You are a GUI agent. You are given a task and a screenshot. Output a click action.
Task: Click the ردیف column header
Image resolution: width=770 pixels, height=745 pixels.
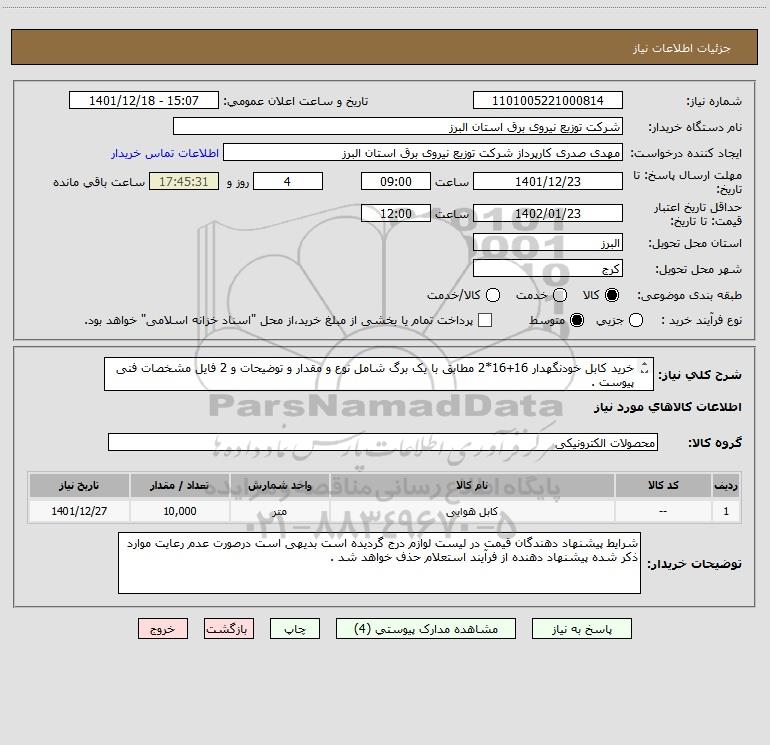tap(726, 485)
